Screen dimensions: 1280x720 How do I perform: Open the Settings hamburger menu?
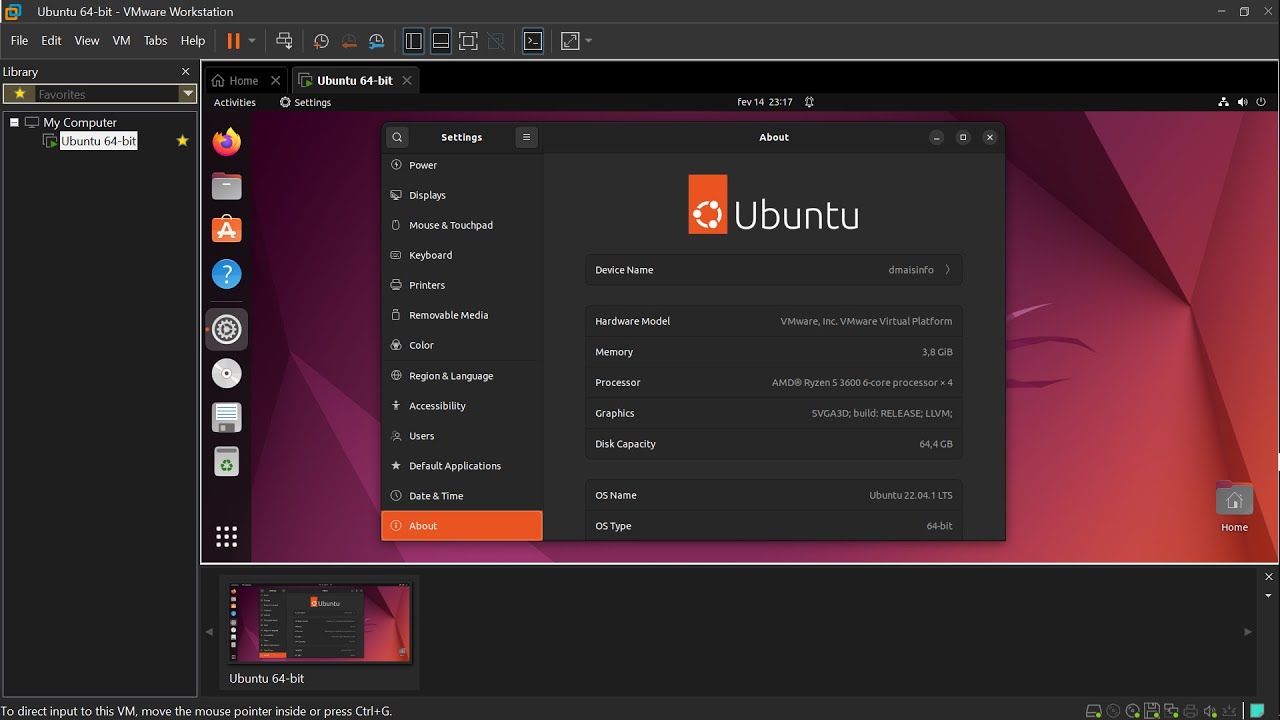(526, 137)
